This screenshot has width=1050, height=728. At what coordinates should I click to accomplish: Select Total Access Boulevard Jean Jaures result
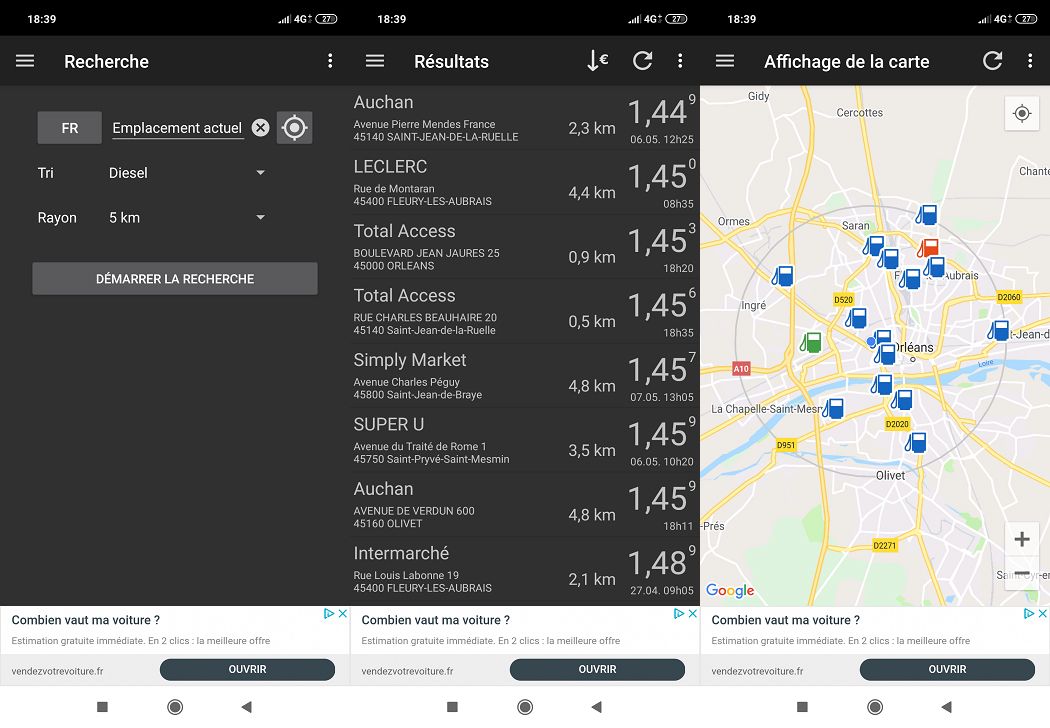pos(525,247)
